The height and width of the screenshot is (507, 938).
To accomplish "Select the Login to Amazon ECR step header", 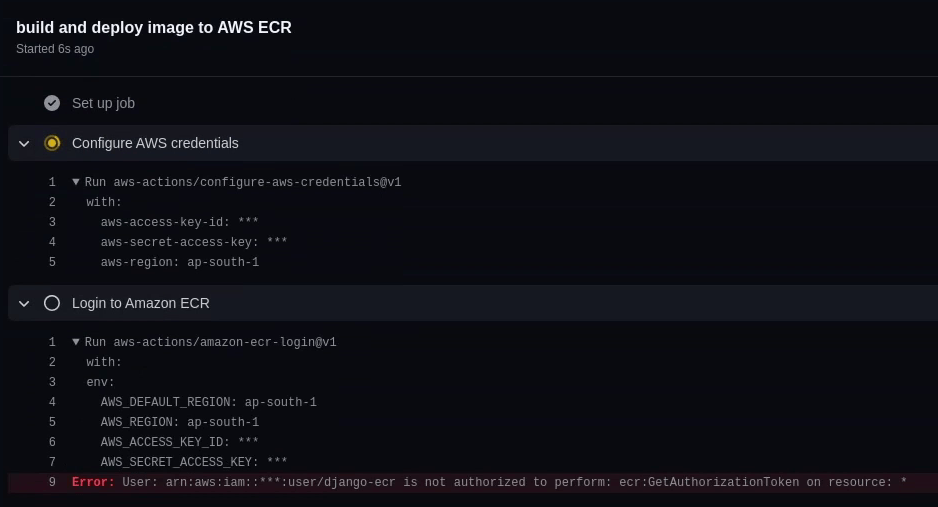I will click(473, 303).
